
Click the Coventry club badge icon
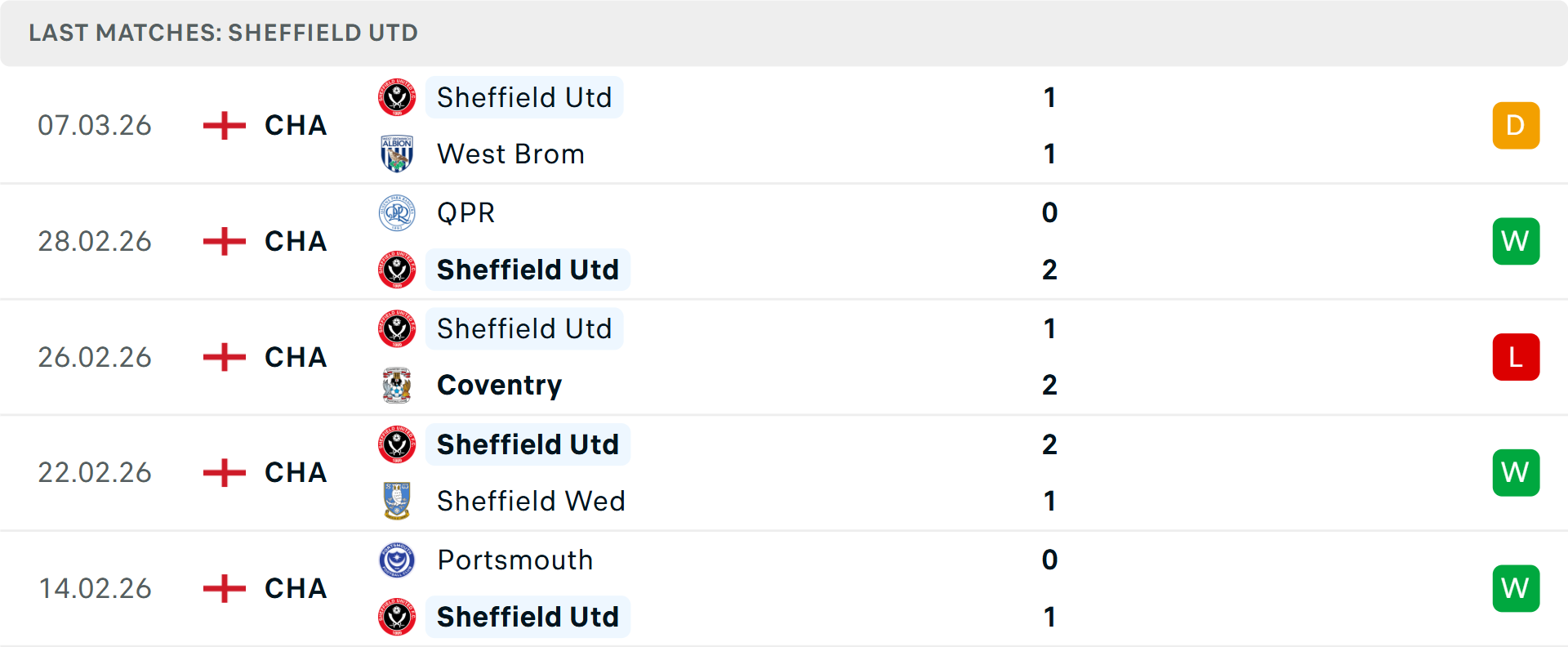click(x=398, y=385)
